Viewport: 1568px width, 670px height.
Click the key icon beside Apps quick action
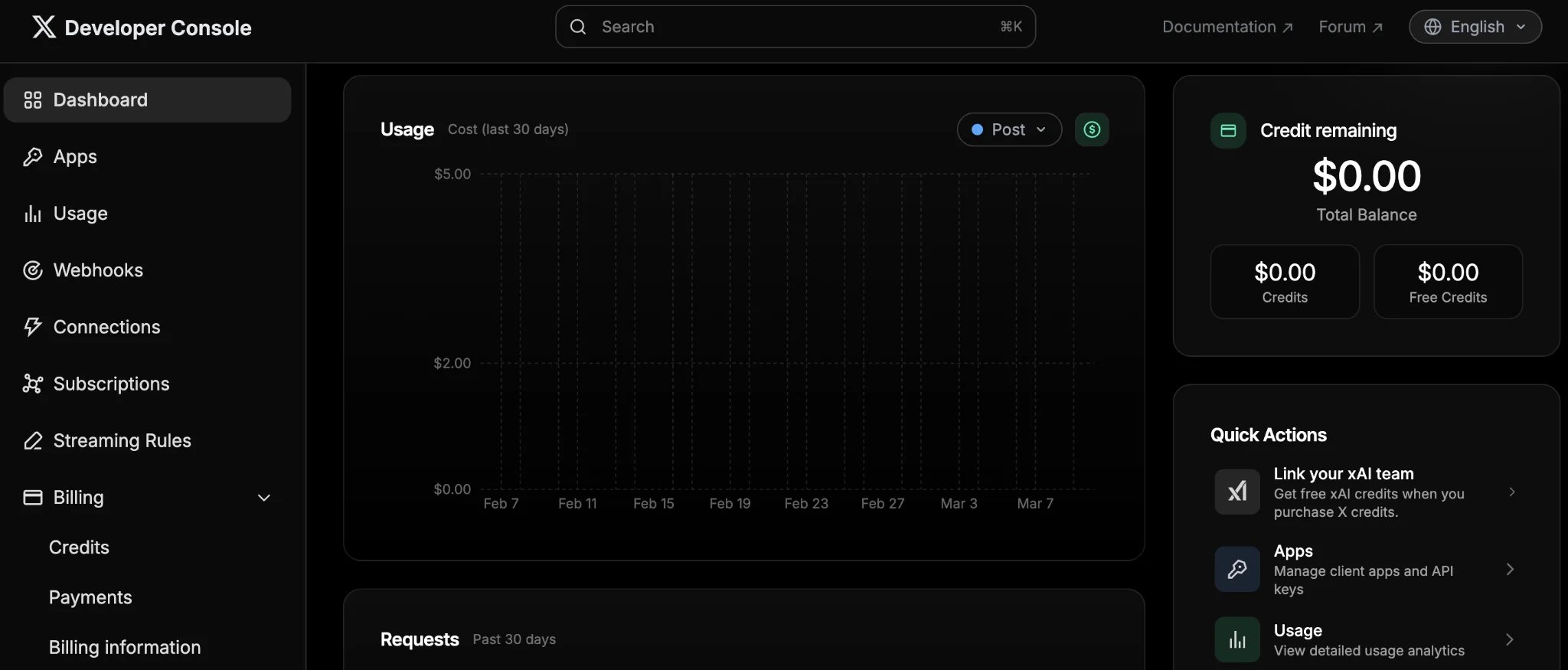point(1237,569)
